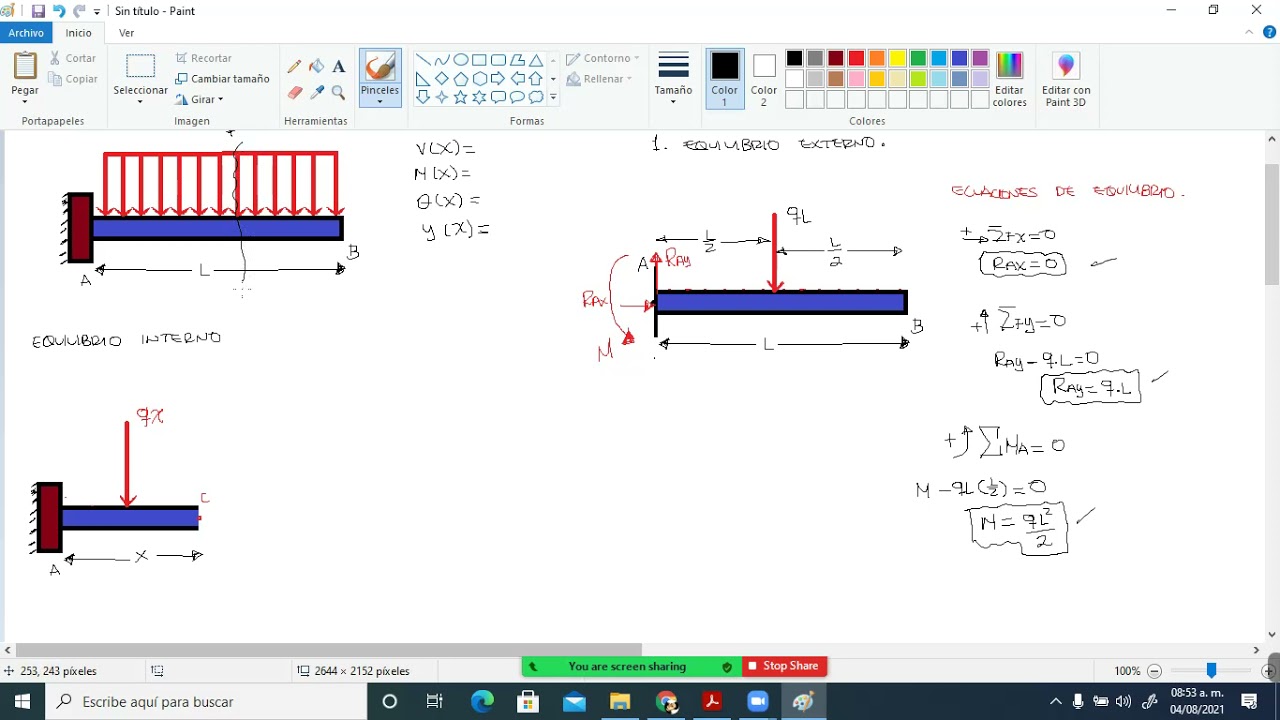Open the Windows Start menu
Viewport: 1280px width, 720px height.
tap(22, 702)
